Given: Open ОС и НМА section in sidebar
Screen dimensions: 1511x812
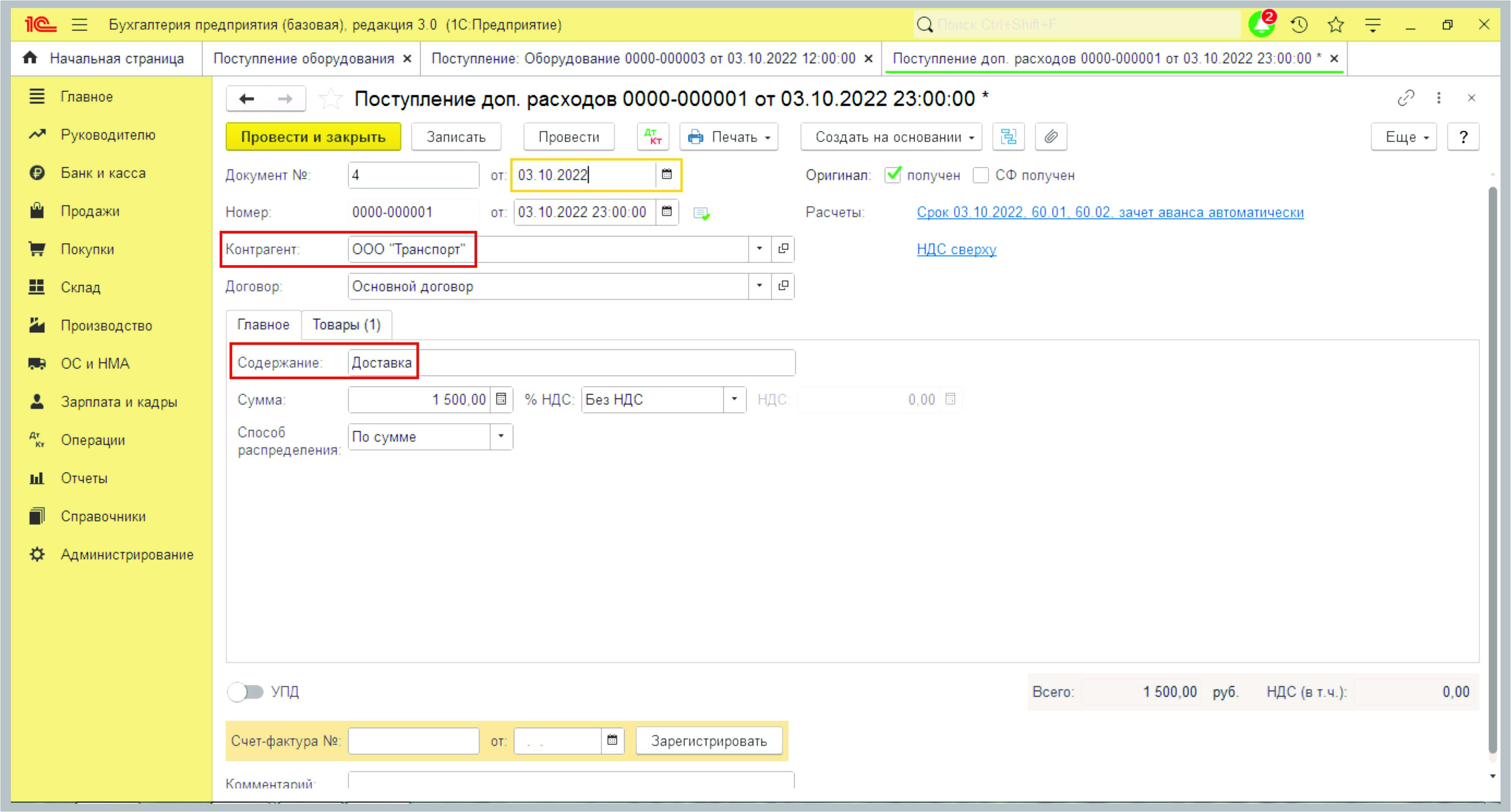Looking at the screenshot, I should (x=95, y=363).
